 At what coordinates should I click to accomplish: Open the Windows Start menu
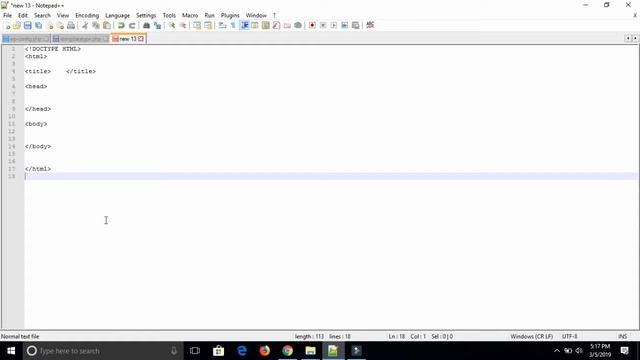pyautogui.click(x=11, y=351)
